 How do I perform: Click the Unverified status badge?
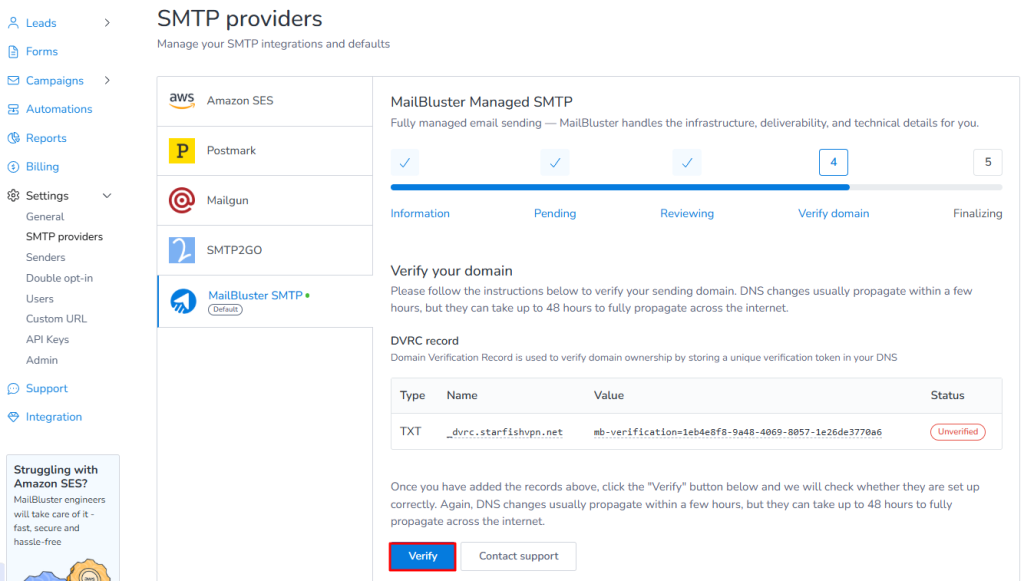pyautogui.click(x=957, y=432)
